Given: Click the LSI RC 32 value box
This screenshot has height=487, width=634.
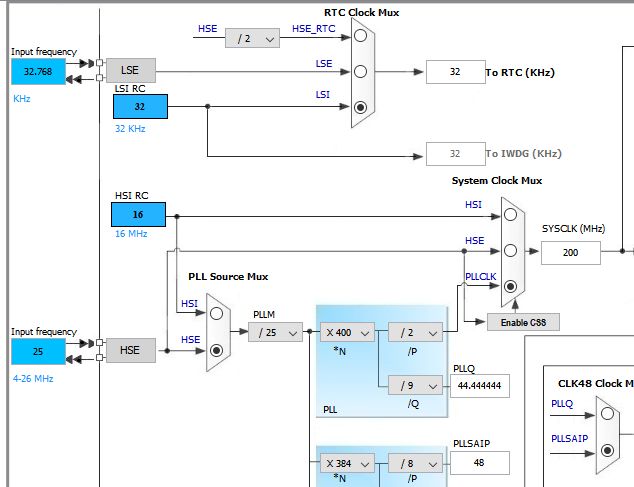Looking at the screenshot, I should [x=140, y=107].
